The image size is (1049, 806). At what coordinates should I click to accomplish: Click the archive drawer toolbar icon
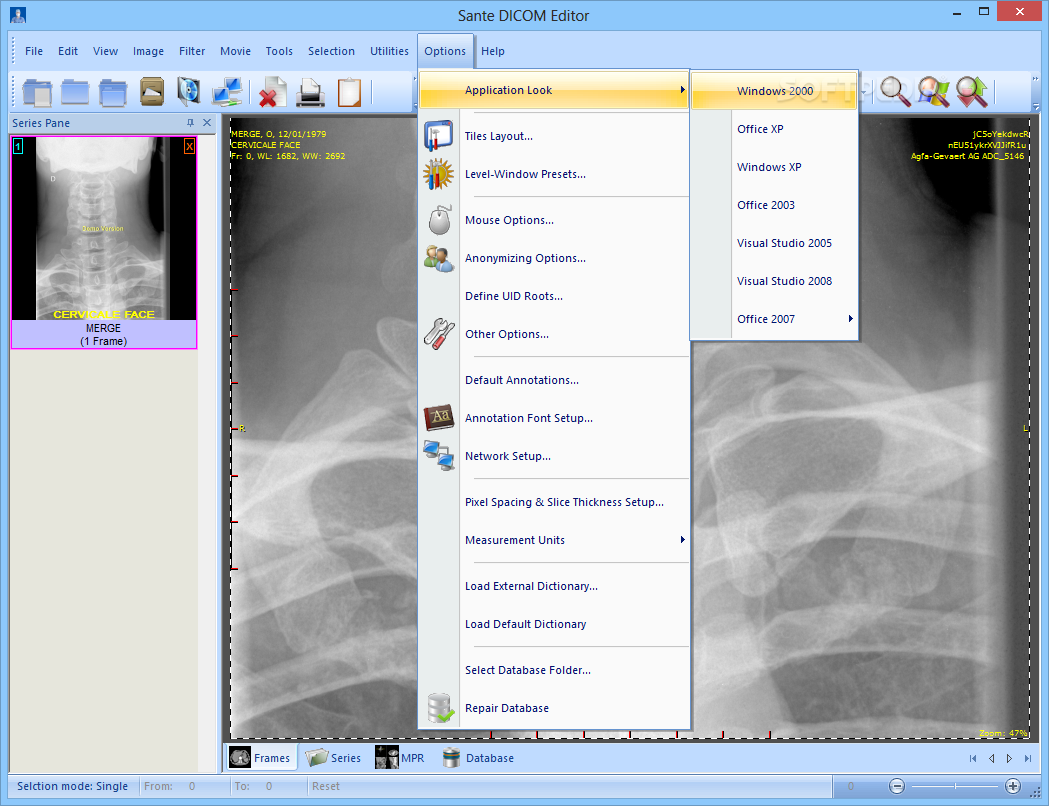tap(152, 92)
